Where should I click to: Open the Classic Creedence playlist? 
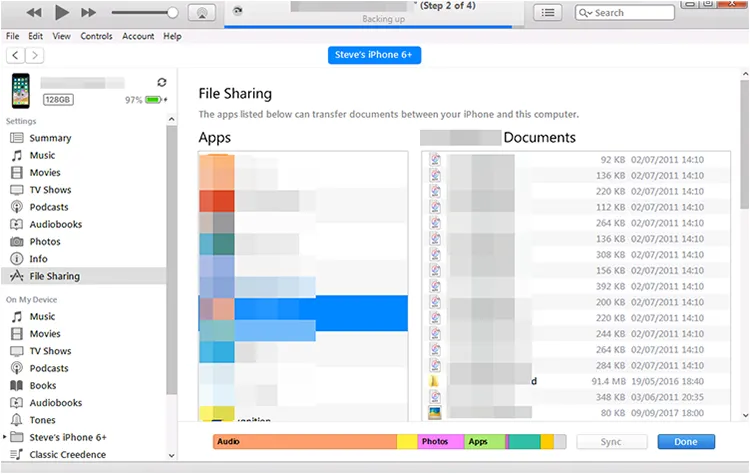pyautogui.click(x=67, y=454)
